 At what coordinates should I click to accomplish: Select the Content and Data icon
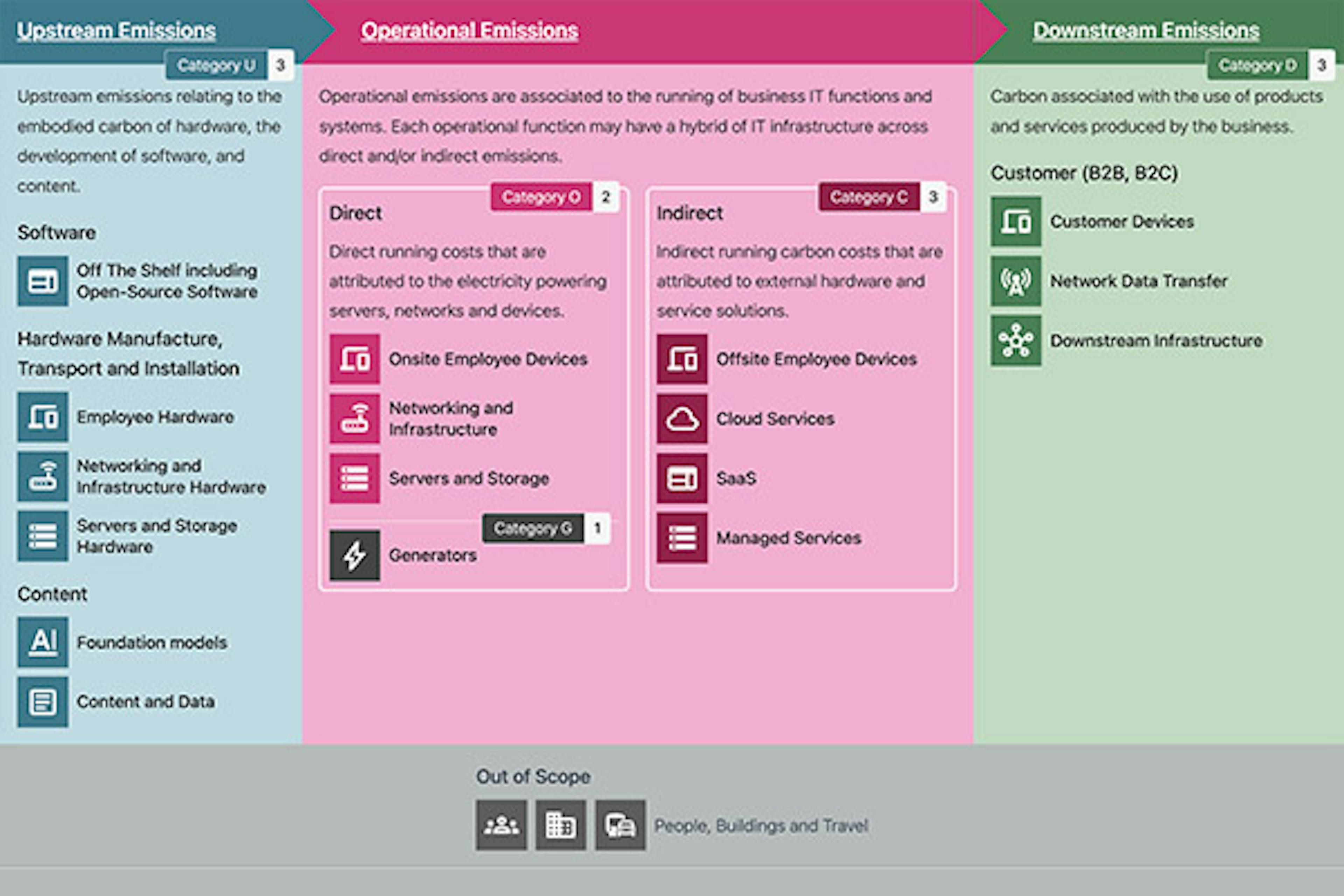pyautogui.click(x=43, y=702)
